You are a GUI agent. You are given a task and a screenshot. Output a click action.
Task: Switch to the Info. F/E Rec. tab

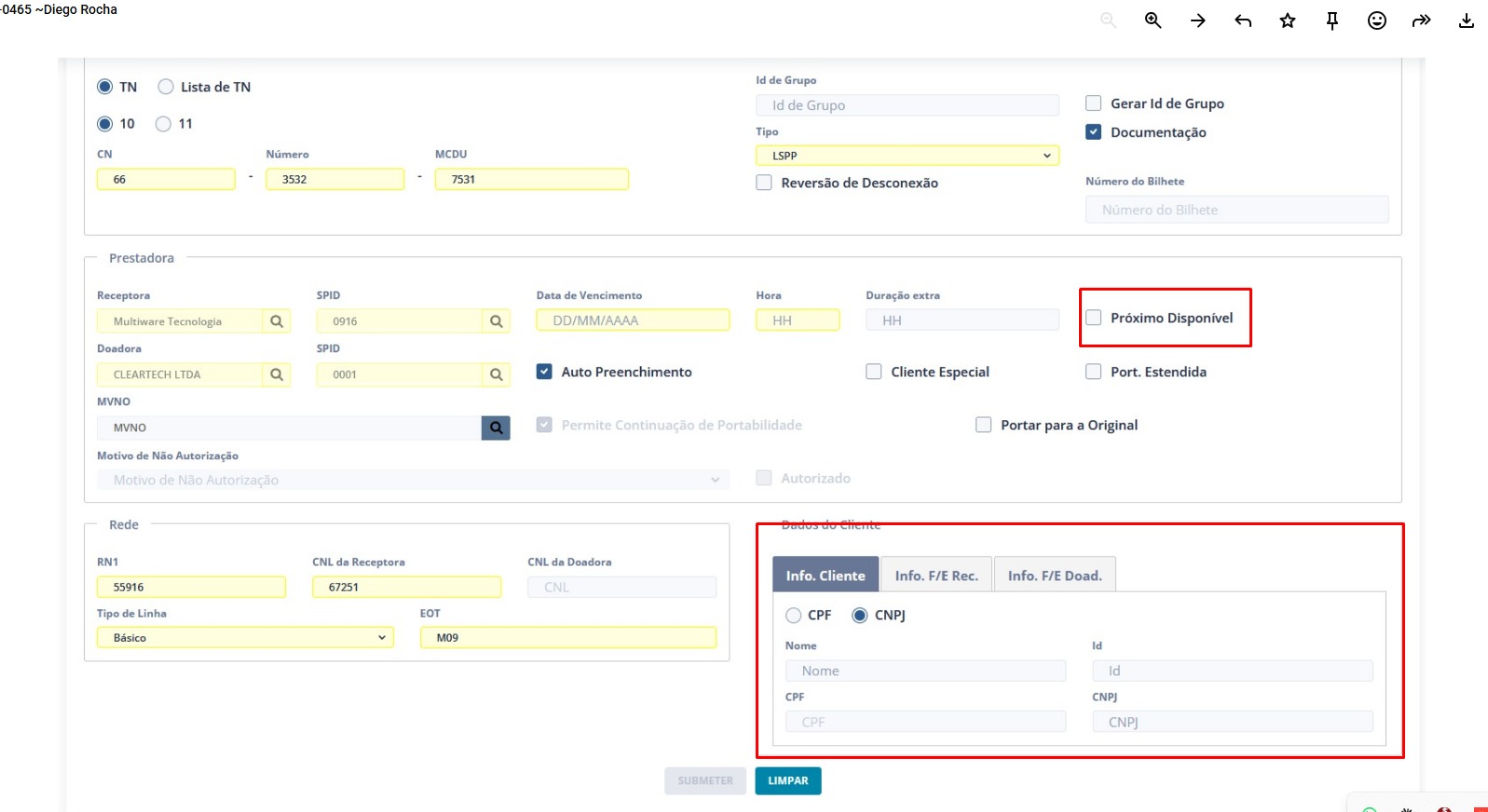pos(936,575)
